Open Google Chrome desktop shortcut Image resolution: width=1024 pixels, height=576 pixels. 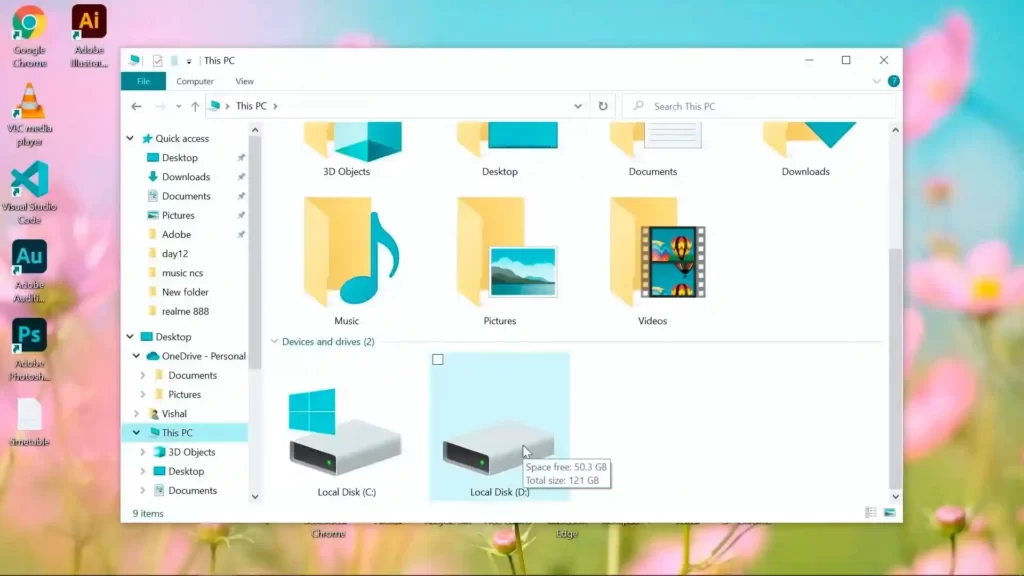tap(29, 36)
